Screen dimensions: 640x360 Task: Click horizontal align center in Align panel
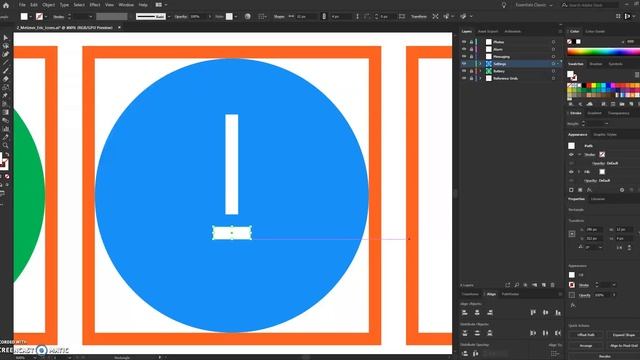pyautogui.click(x=477, y=313)
